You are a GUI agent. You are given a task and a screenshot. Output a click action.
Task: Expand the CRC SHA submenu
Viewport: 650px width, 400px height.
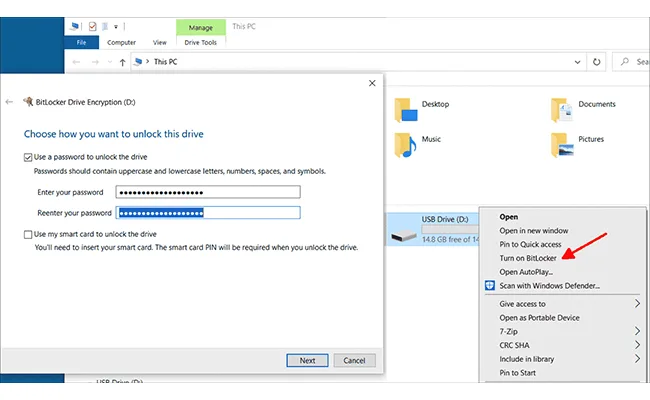pos(637,345)
